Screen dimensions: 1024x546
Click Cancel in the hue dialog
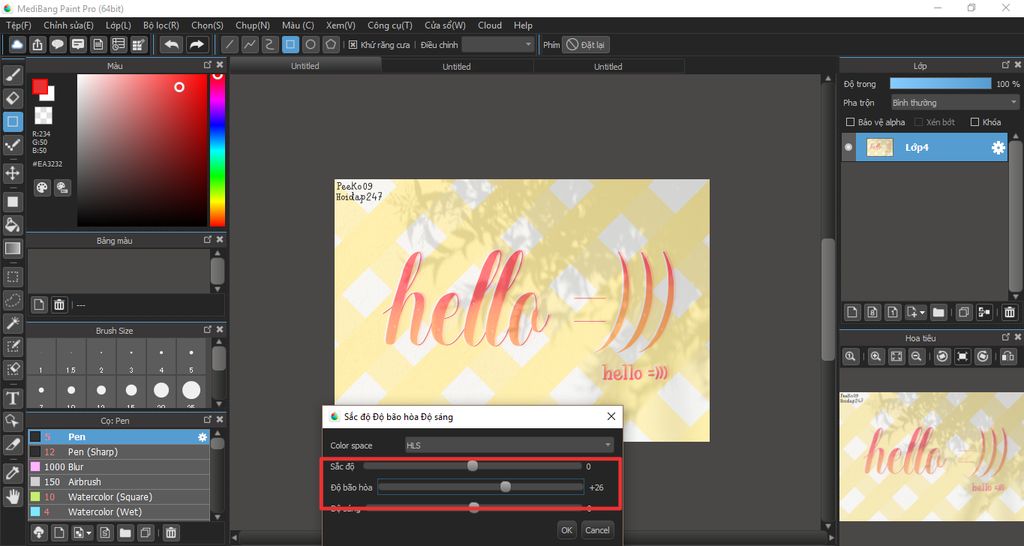597,530
